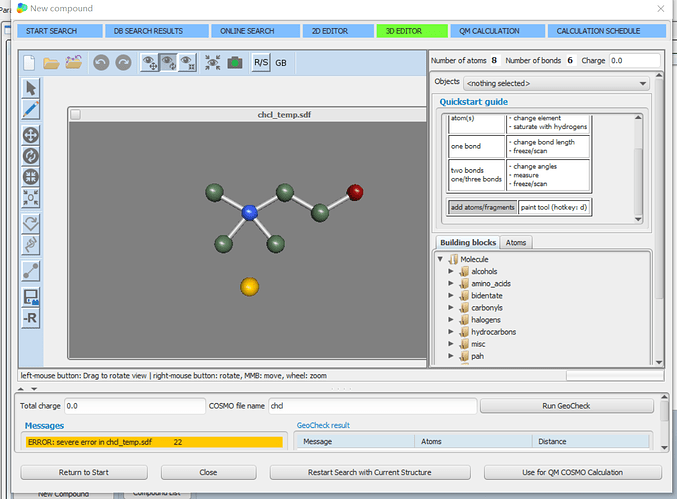Click the -R remove tool icon
Image resolution: width=677 pixels, height=499 pixels.
tap(30, 319)
